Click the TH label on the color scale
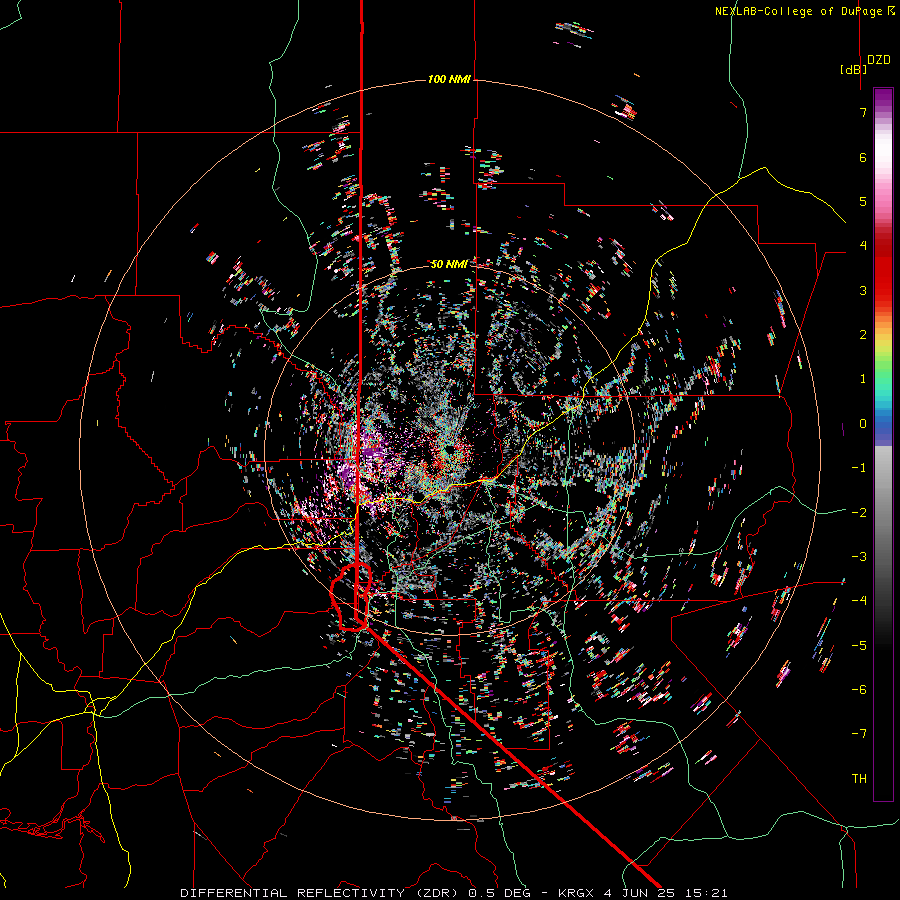This screenshot has width=900, height=900. [859, 778]
